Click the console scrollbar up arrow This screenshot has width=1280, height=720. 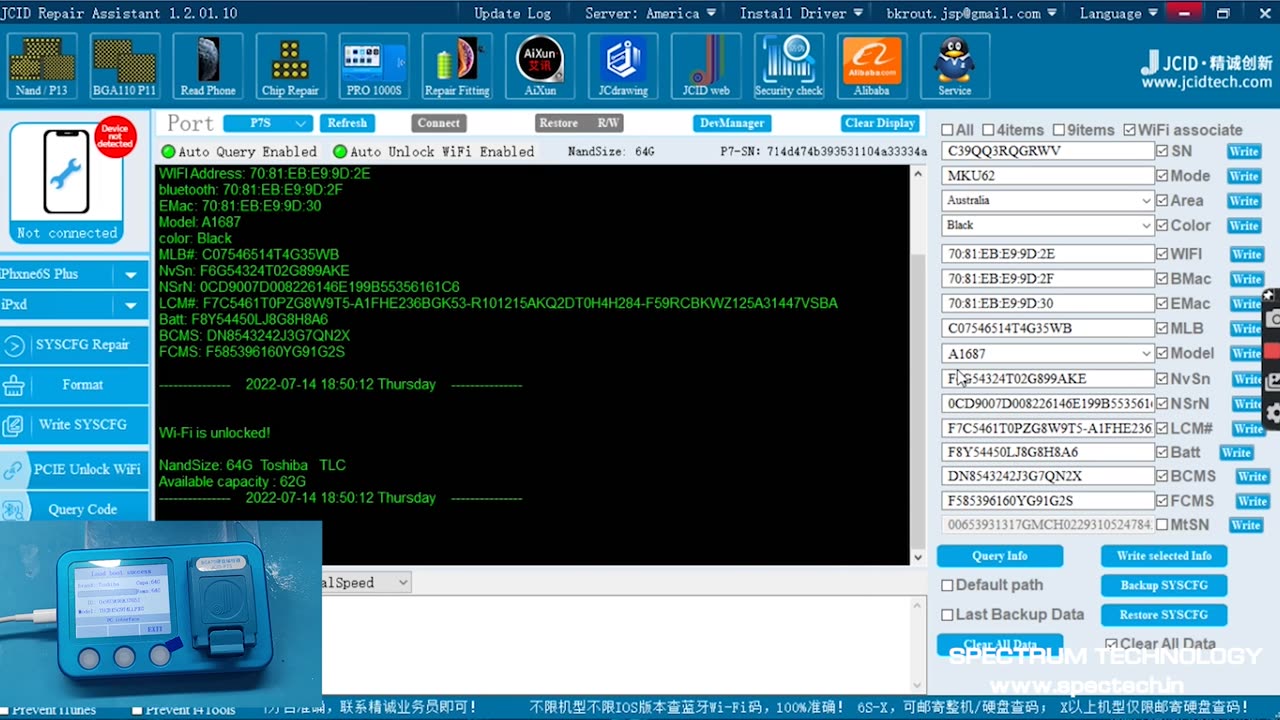pos(917,173)
